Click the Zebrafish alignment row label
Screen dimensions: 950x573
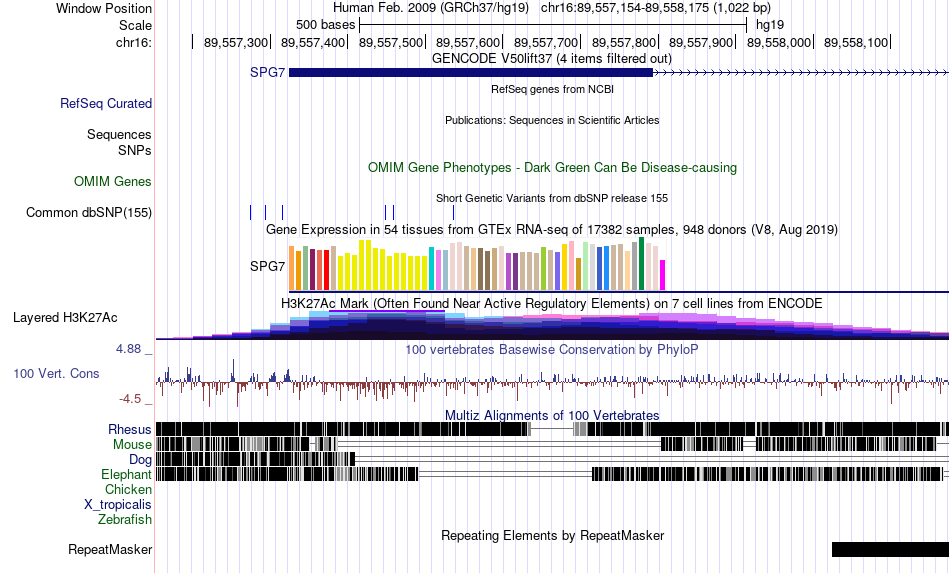point(125,520)
